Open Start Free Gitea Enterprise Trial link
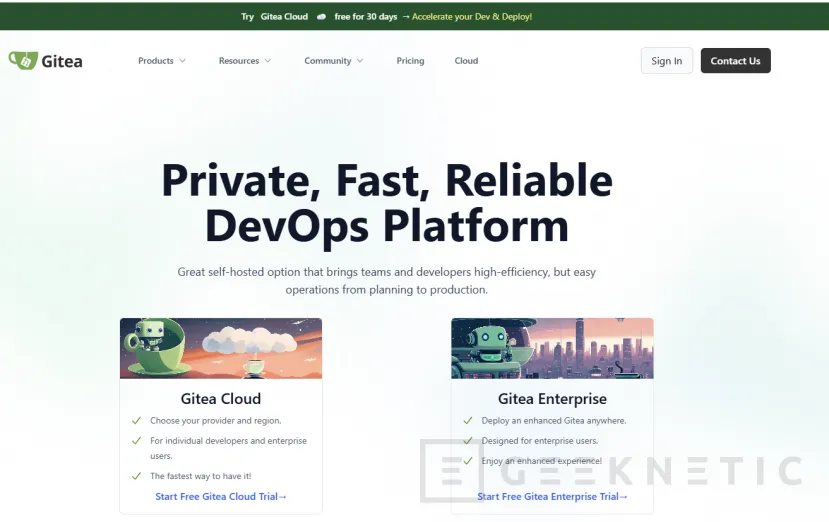829x522 pixels. [x=552, y=497]
